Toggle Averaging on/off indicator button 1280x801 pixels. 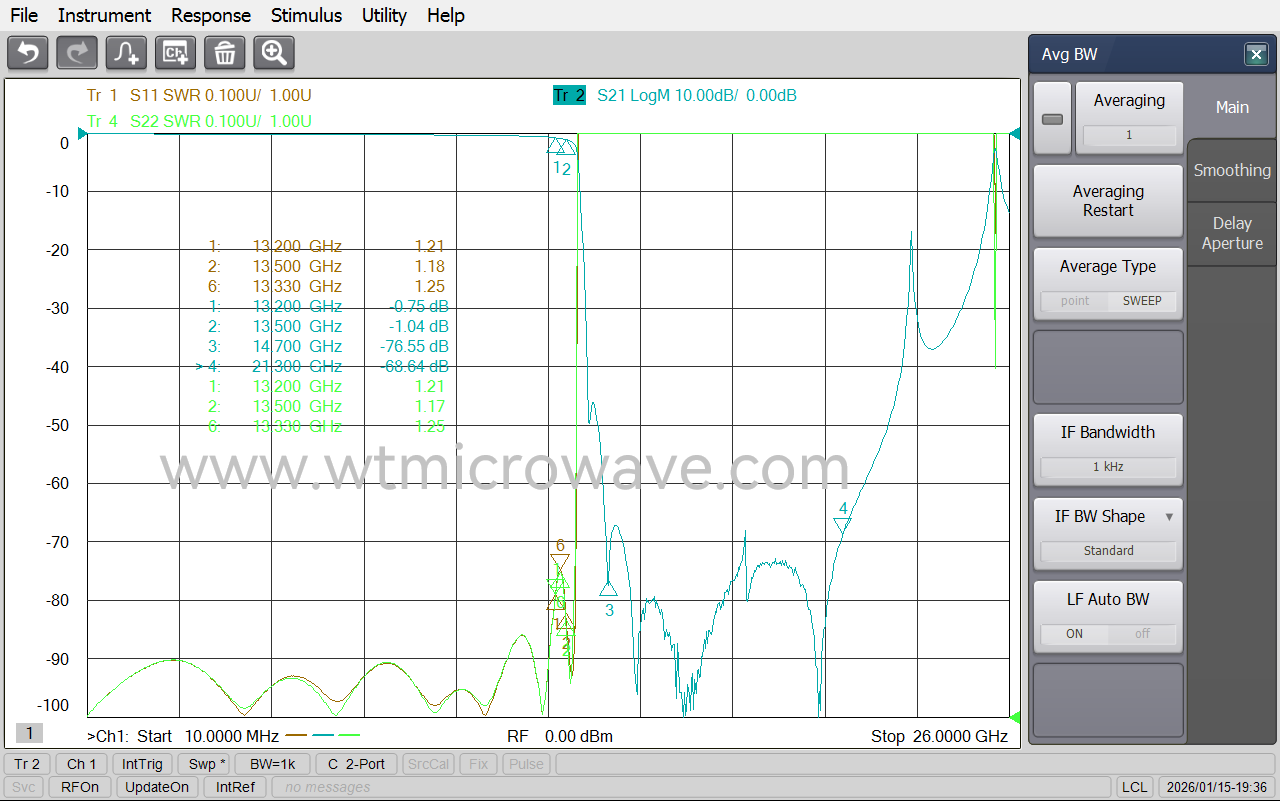pyautogui.click(x=1052, y=119)
